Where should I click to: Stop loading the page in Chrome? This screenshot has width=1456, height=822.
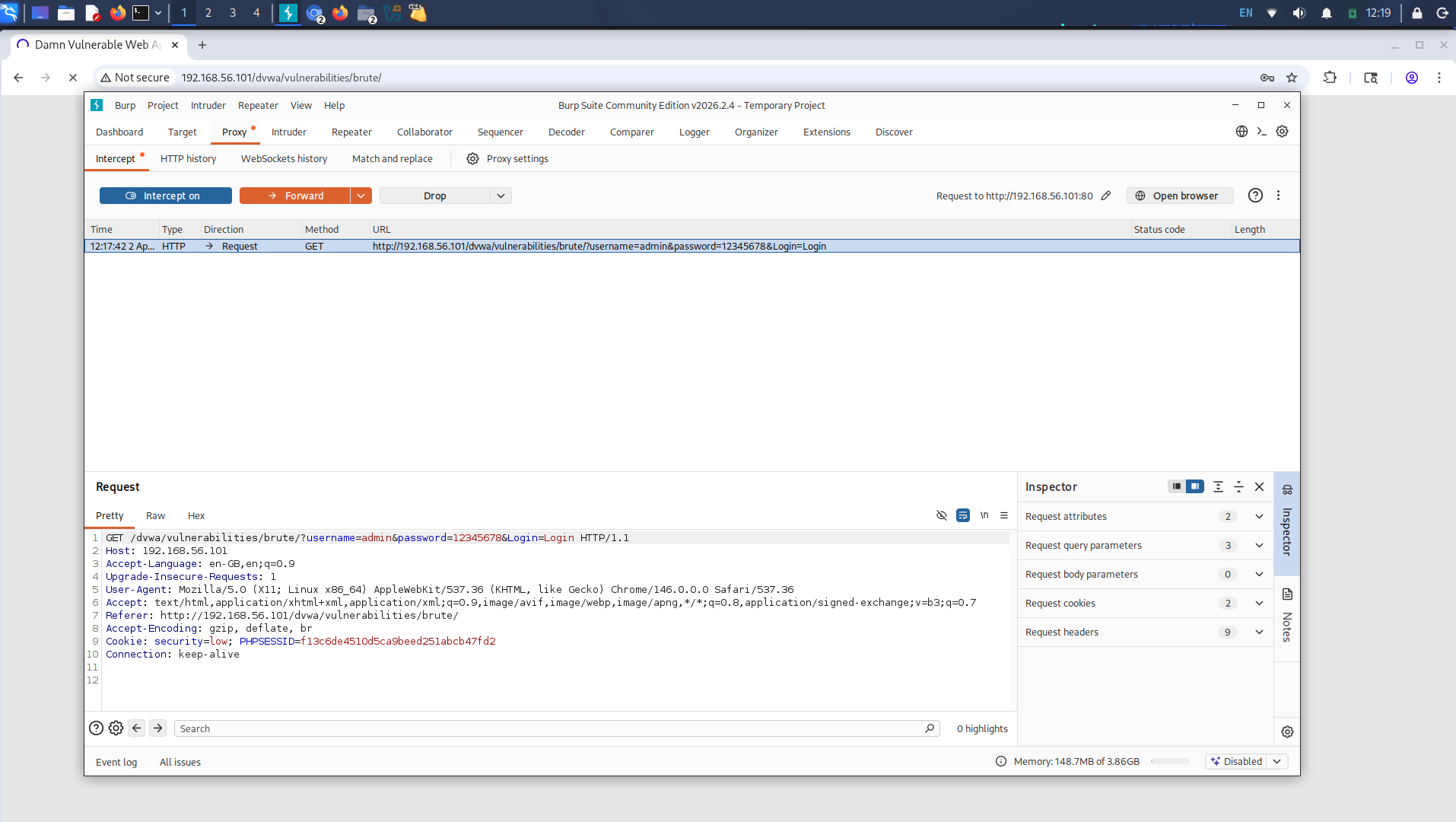(72, 78)
